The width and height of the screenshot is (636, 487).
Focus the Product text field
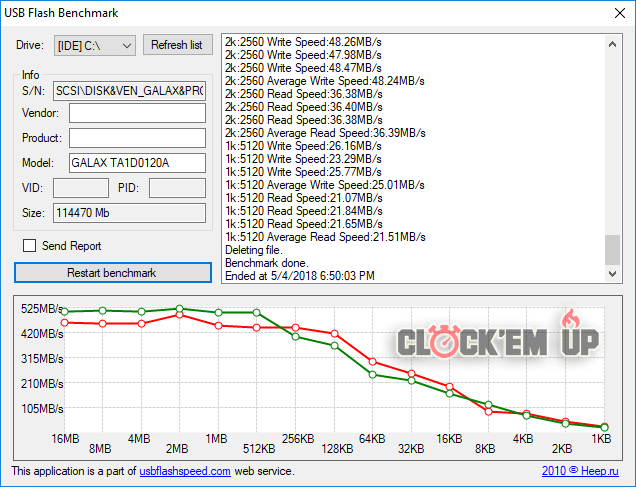click(137, 138)
